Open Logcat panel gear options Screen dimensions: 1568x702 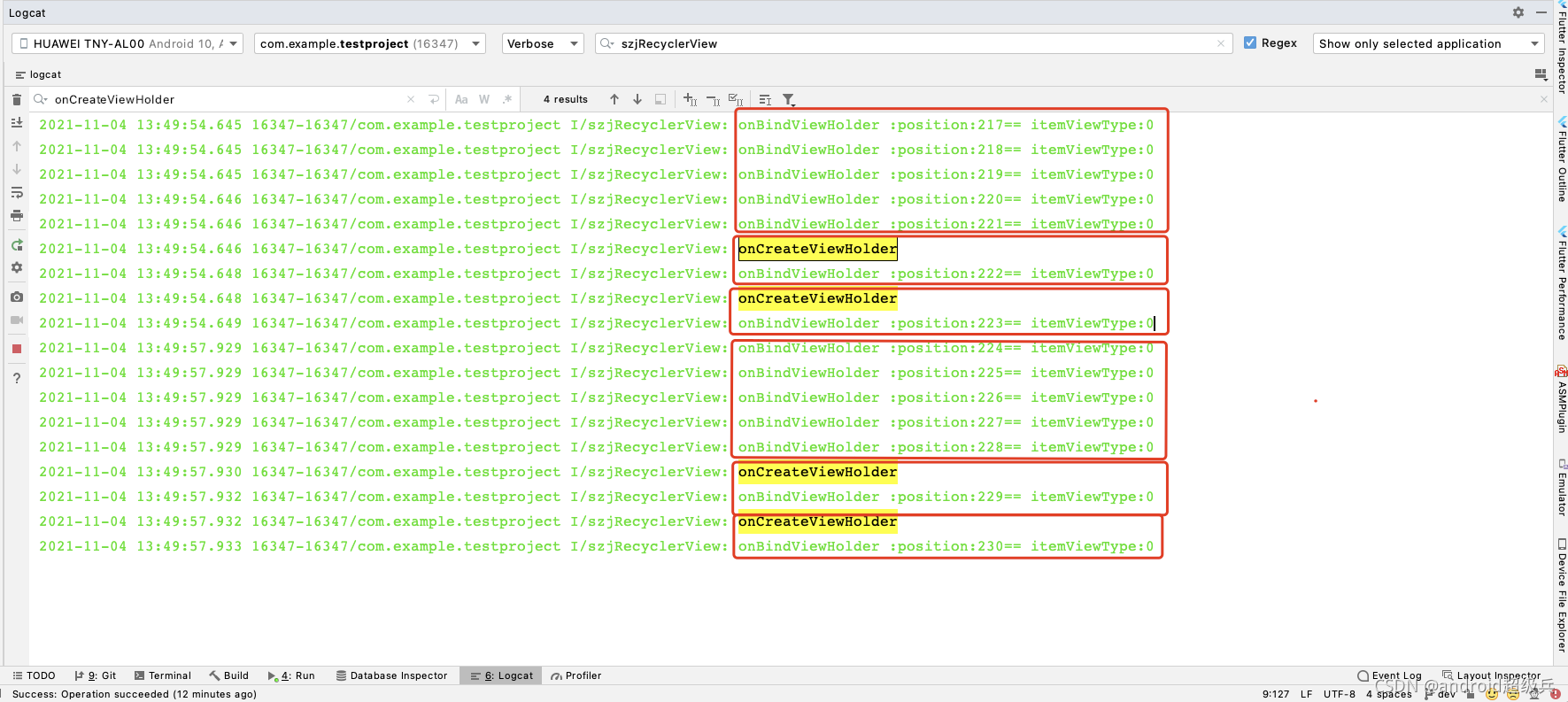pos(1518,12)
